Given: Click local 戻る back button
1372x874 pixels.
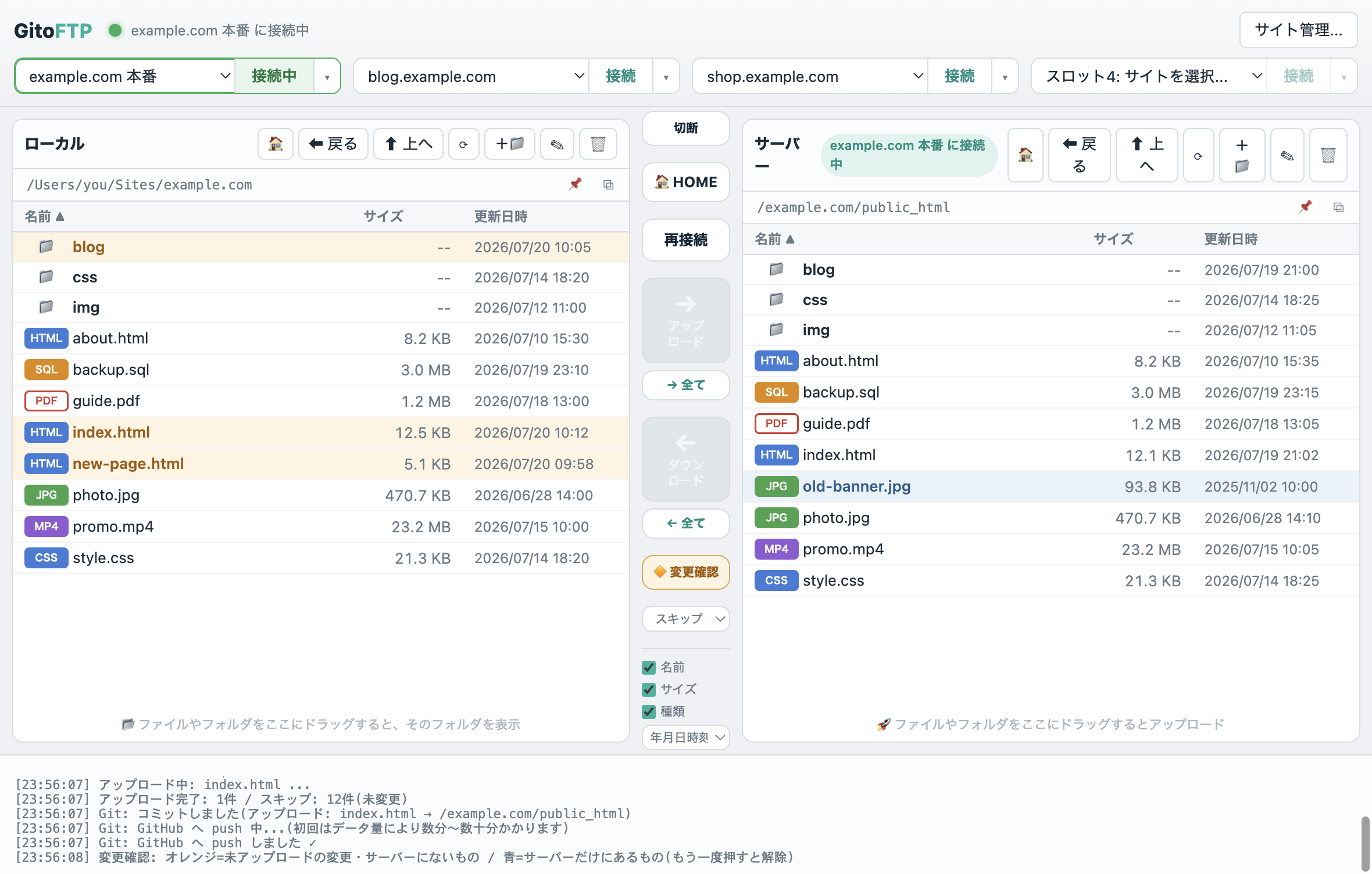Looking at the screenshot, I should coord(333,144).
